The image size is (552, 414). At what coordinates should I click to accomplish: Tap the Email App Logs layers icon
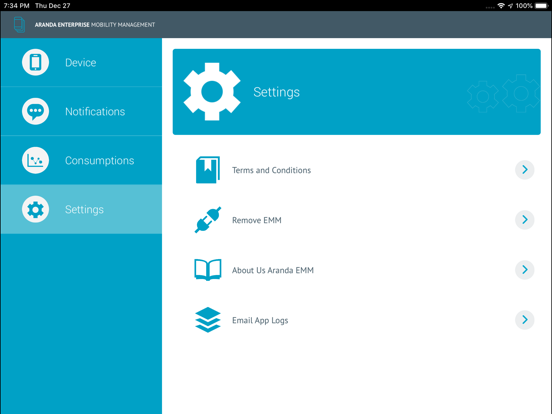208,320
